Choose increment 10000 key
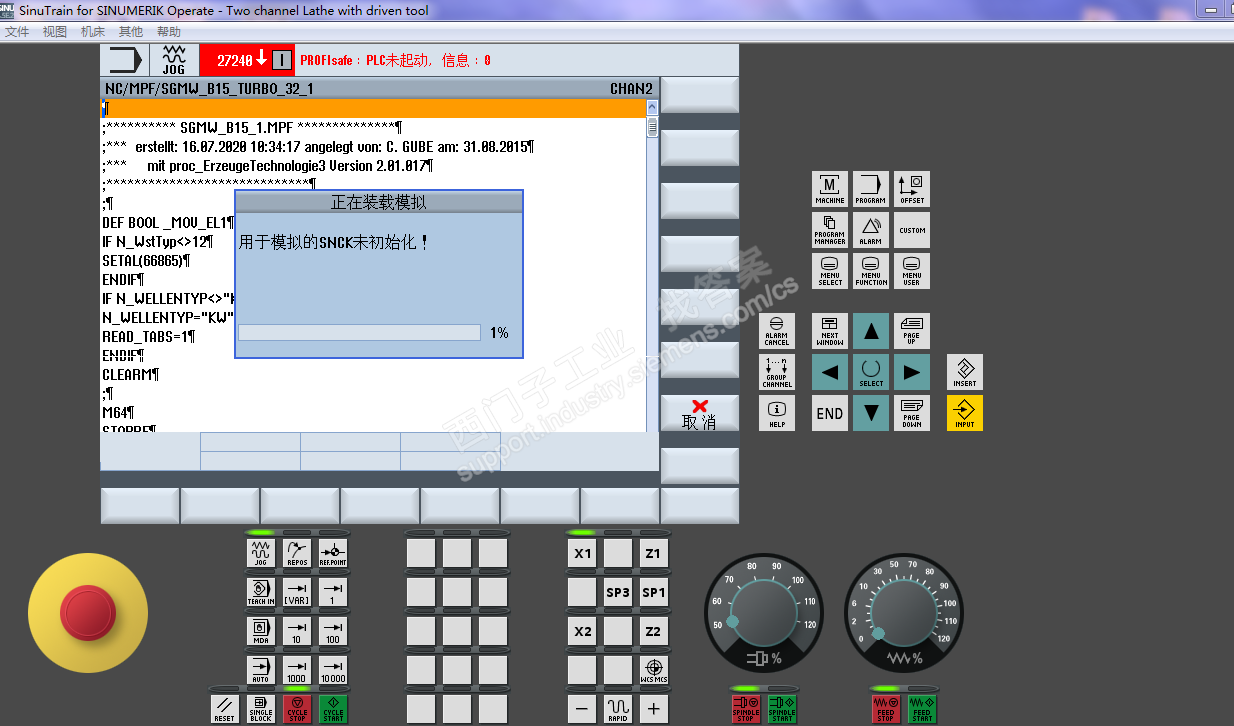The image size is (1234, 726). pos(333,670)
